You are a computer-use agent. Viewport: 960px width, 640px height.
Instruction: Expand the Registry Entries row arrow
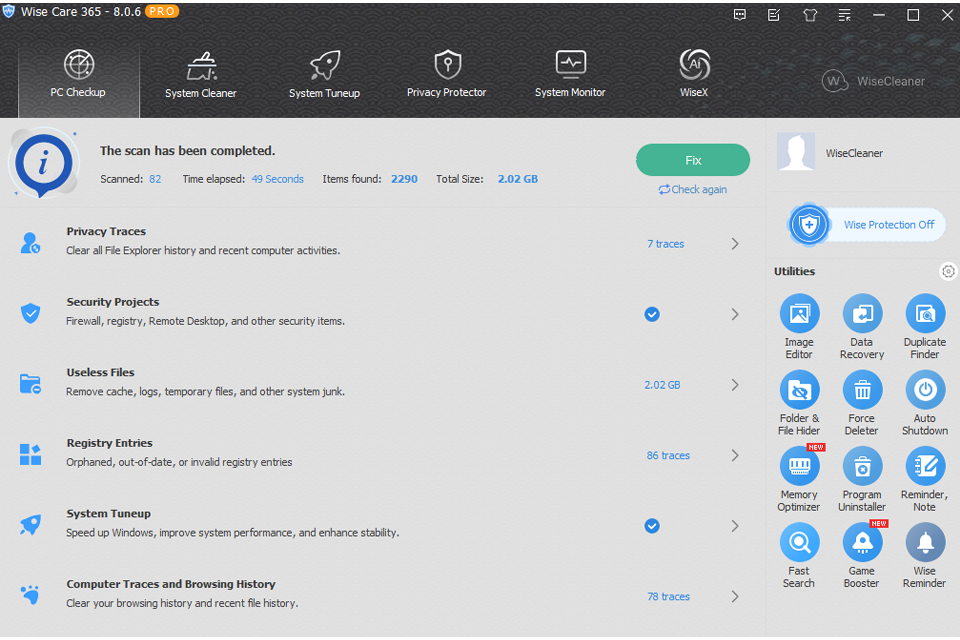(735, 455)
